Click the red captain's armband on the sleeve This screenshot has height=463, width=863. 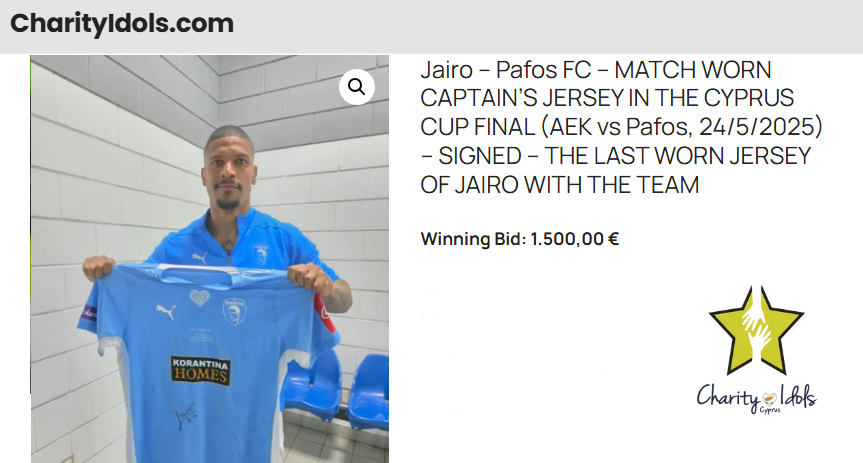(324, 314)
